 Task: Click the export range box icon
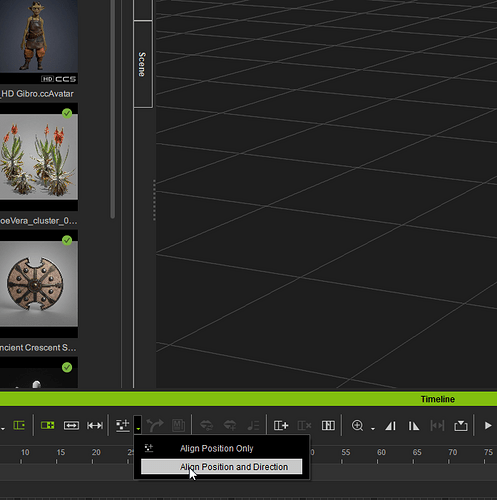click(x=461, y=425)
